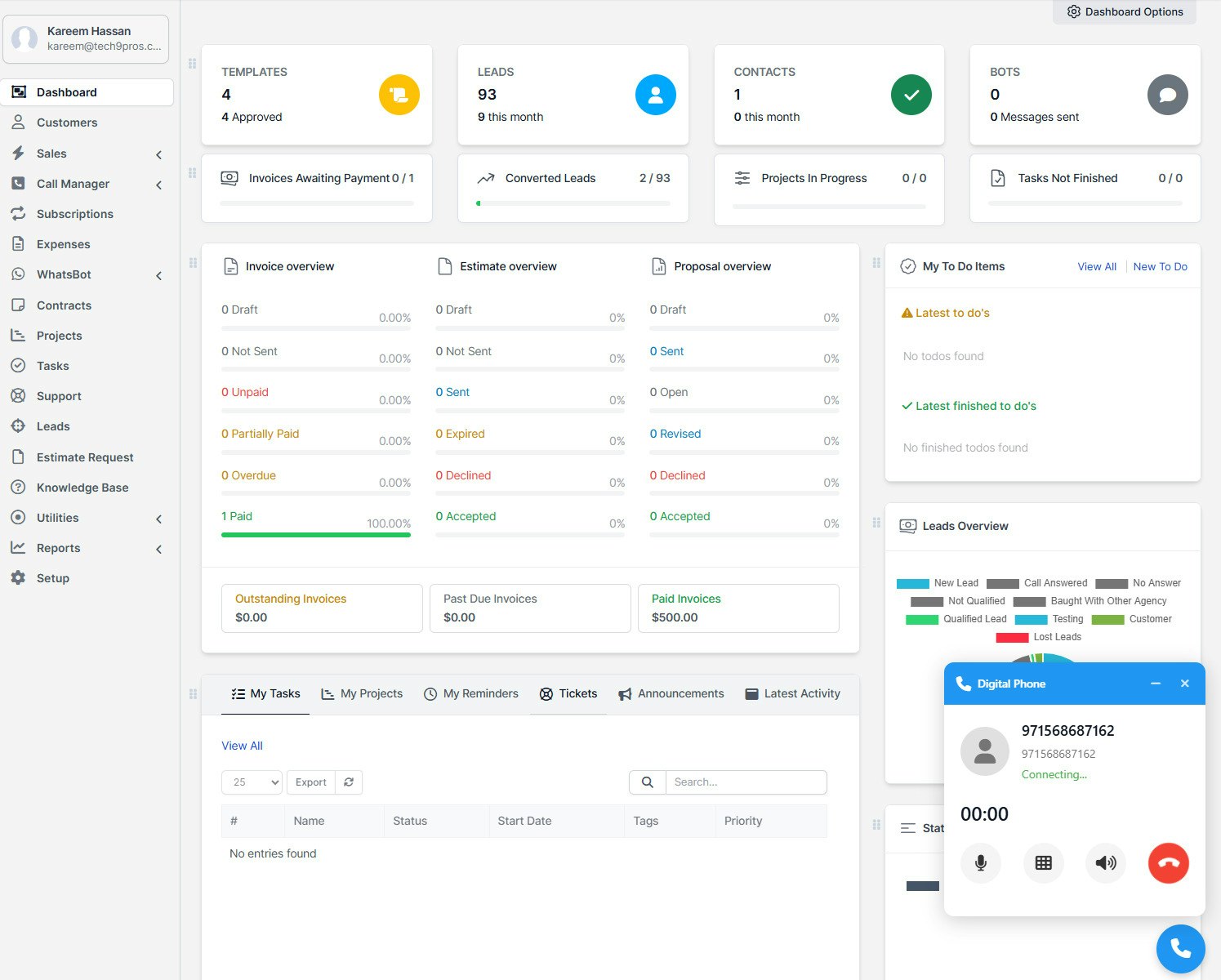The width and height of the screenshot is (1221, 980).
Task: Expand the Utilities submenu
Action: pos(159,519)
